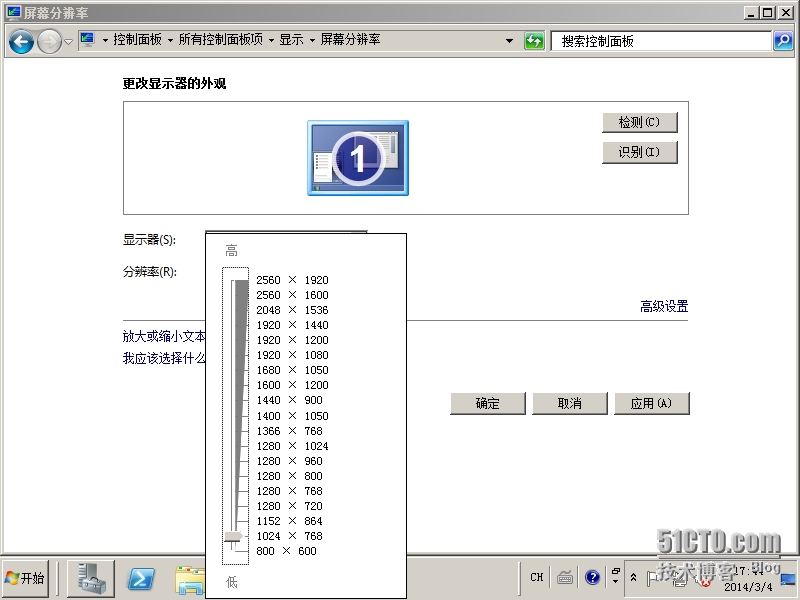The image size is (800, 600).
Task: Open the 我应该选择什么 help link
Action: 163,358
